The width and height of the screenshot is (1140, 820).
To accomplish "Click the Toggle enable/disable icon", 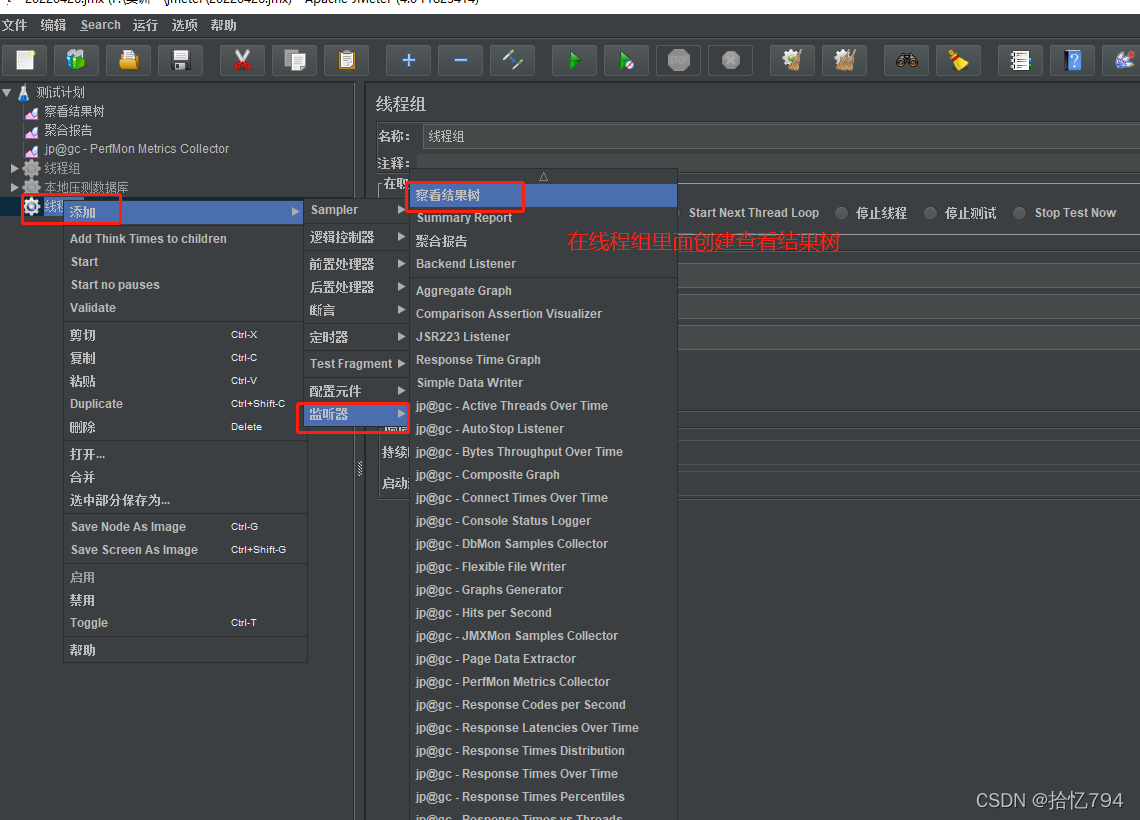I will (513, 60).
